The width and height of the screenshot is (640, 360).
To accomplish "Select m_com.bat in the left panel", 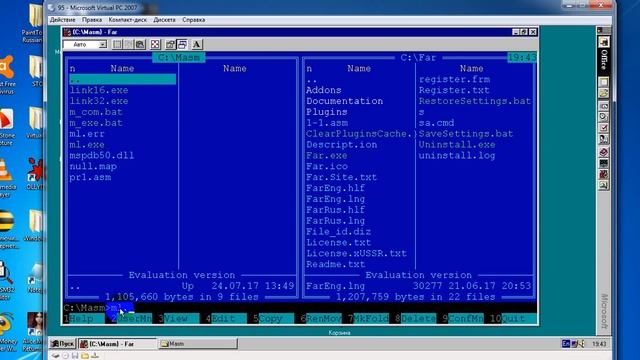I will (96, 112).
